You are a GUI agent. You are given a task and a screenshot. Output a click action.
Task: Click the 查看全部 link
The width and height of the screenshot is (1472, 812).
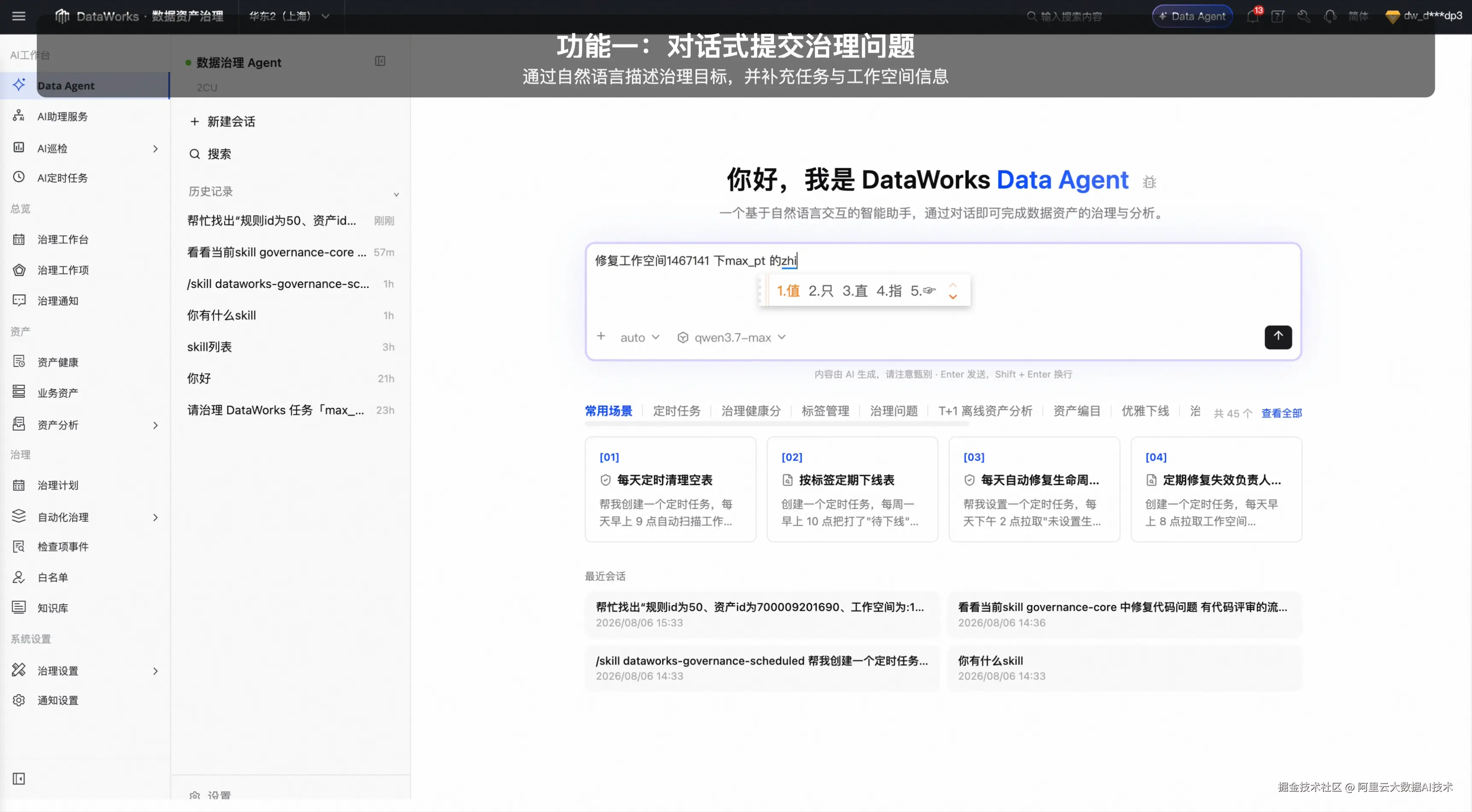point(1281,413)
